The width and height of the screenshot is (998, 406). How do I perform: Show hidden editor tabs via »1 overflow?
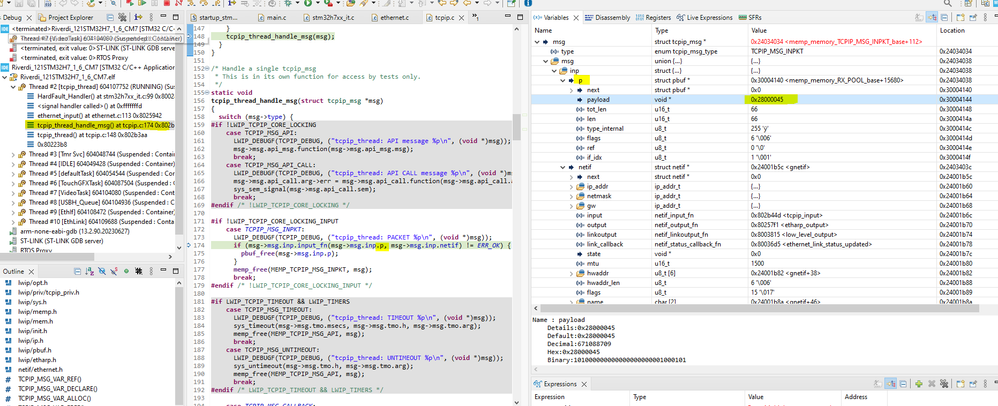pos(475,17)
